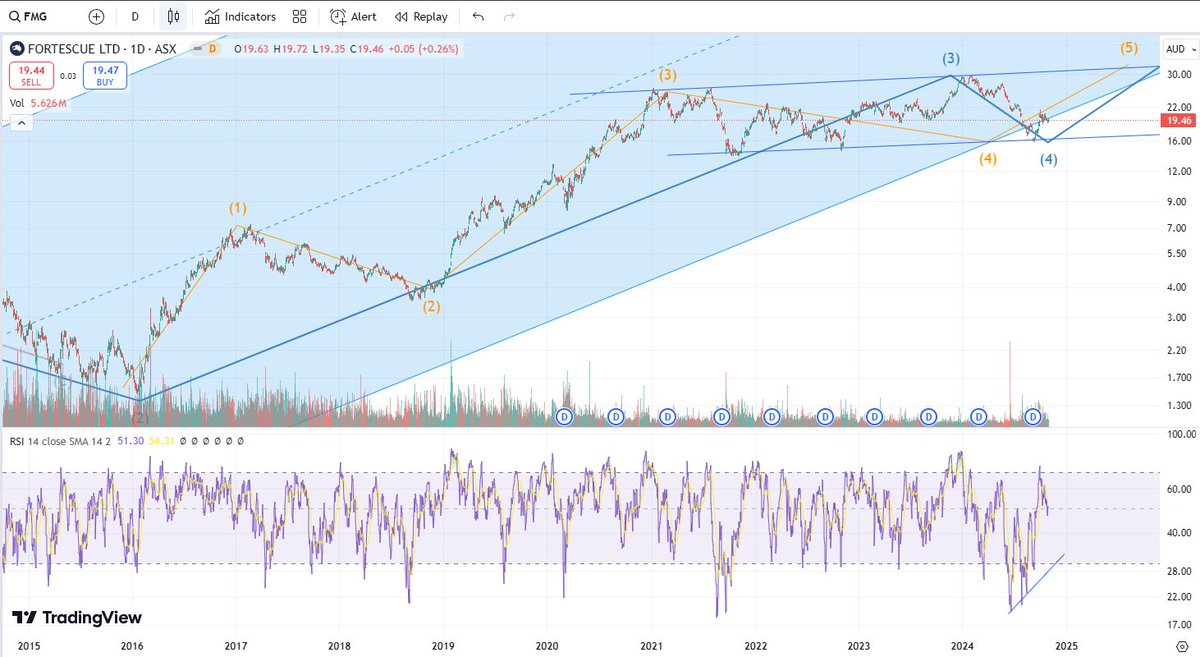Click the 0.03 spread value

point(68,76)
